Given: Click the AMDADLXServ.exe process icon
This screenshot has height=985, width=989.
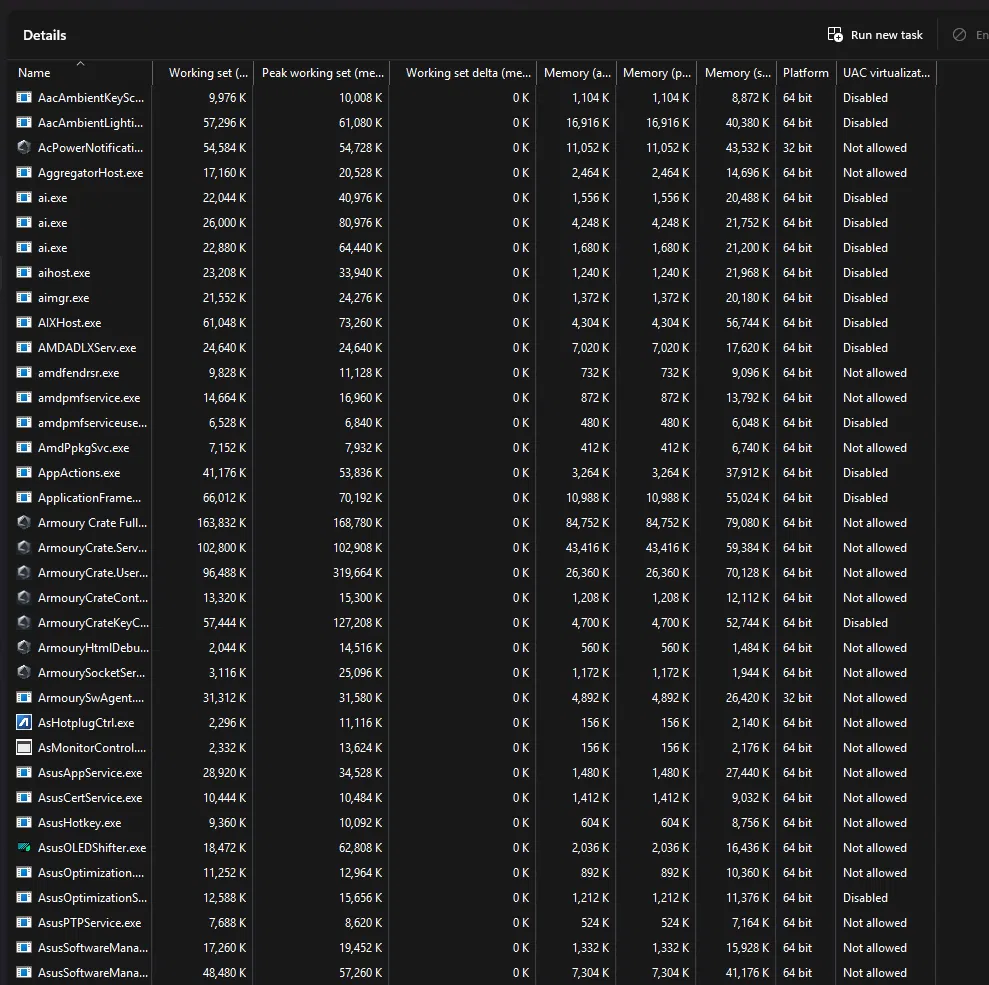Looking at the screenshot, I should [24, 347].
